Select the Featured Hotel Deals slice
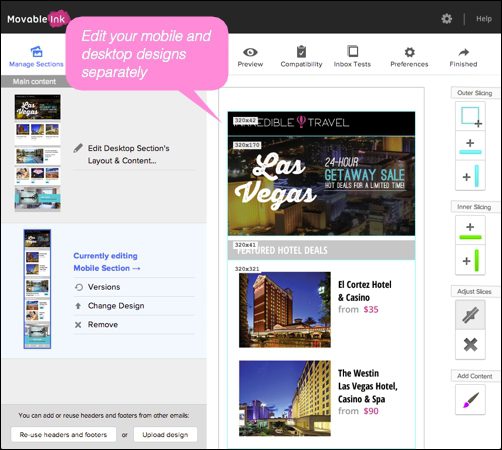This screenshot has height=450, width=502. point(321,250)
